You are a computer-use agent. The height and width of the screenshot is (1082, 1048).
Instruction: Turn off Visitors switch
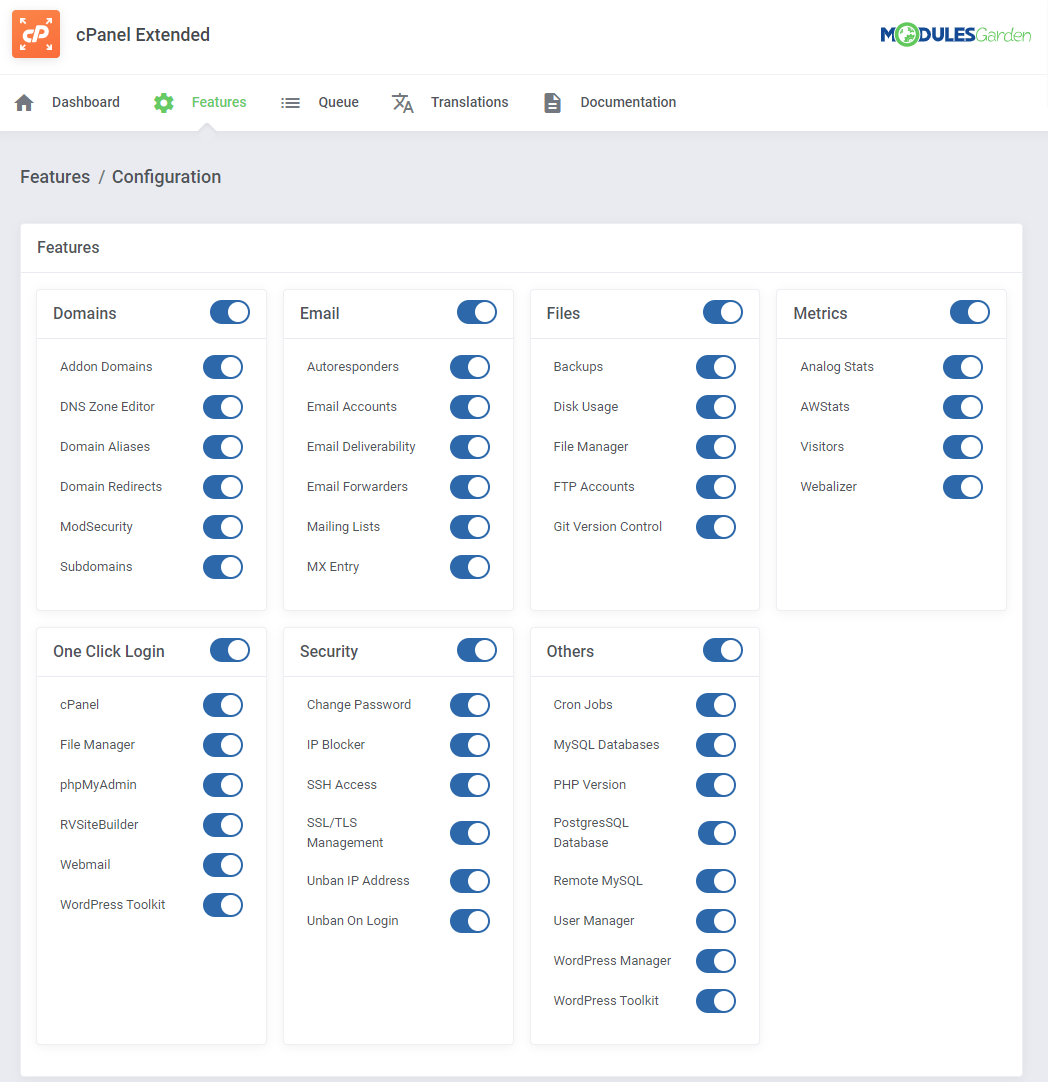tap(963, 447)
